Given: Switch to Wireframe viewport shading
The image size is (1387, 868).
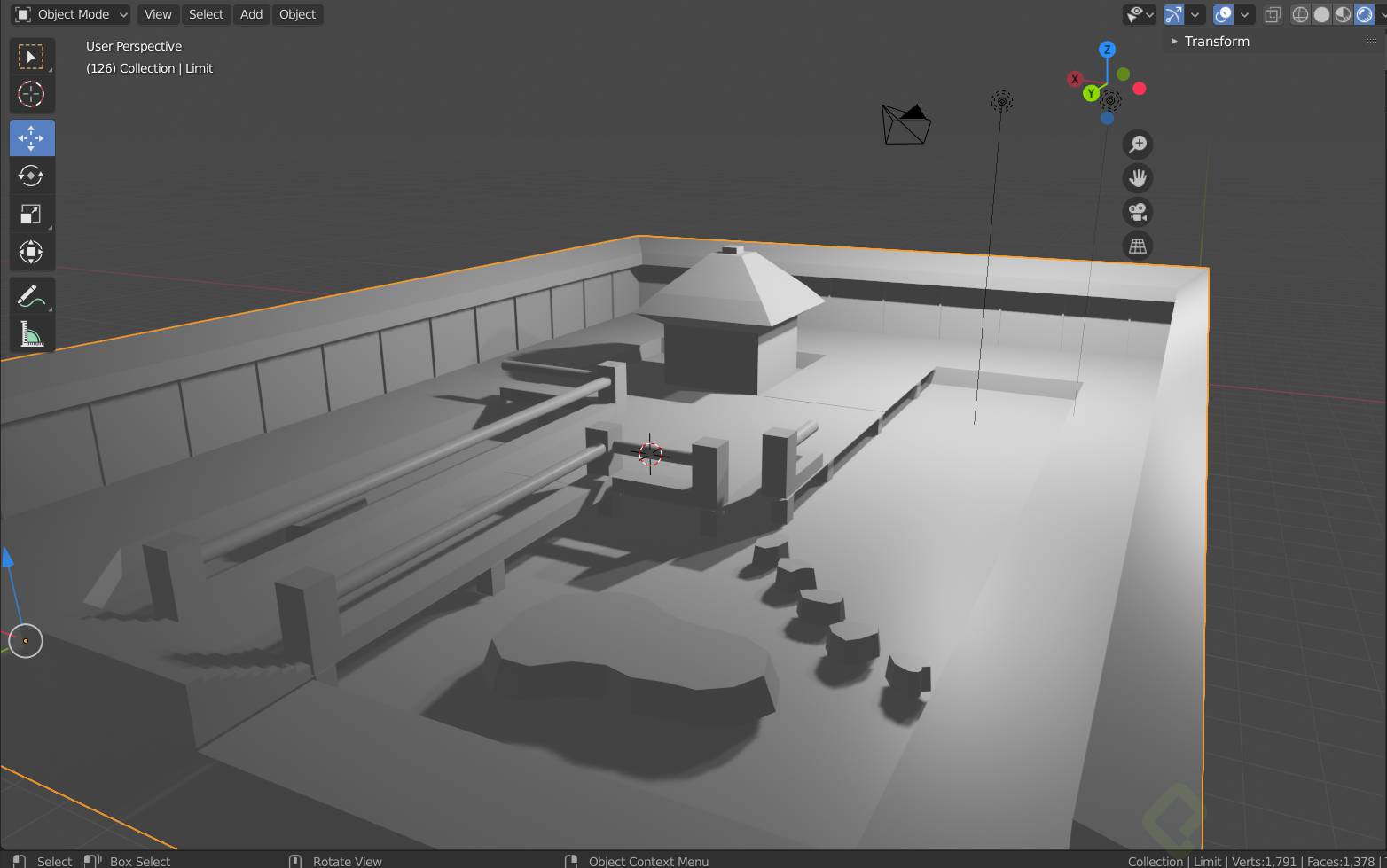Looking at the screenshot, I should pyautogui.click(x=1301, y=14).
